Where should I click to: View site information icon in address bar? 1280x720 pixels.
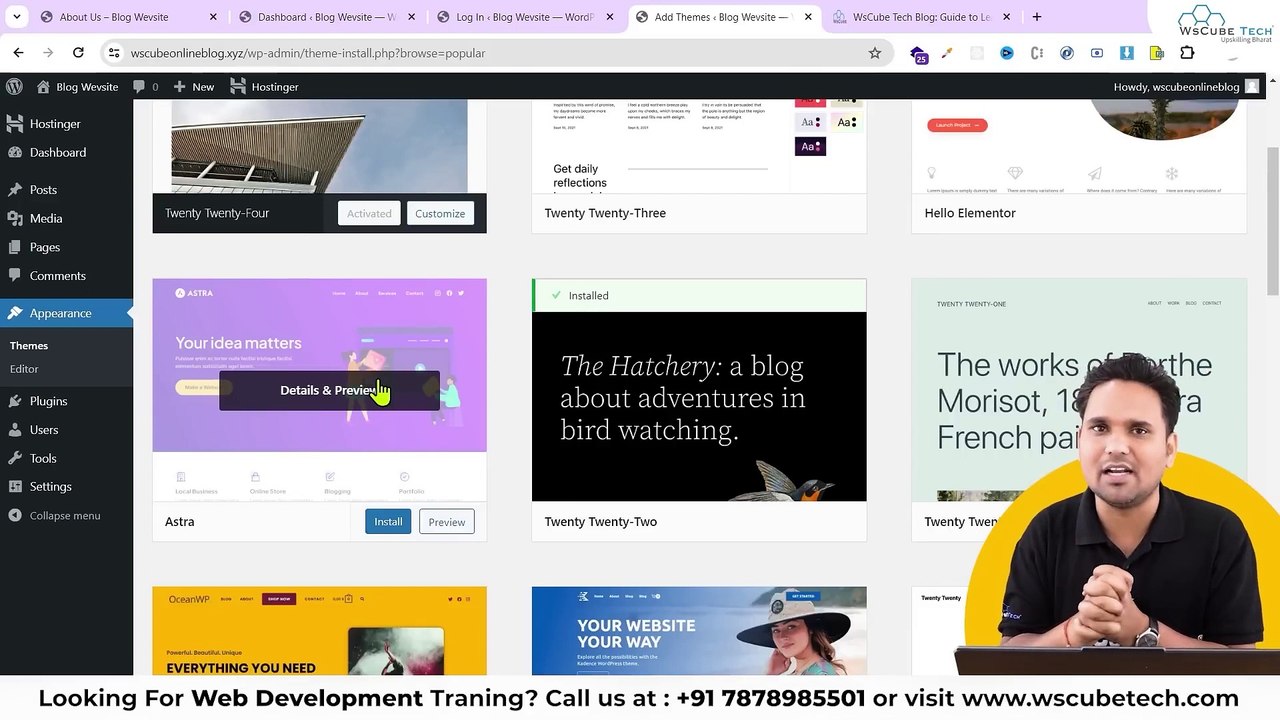click(x=114, y=53)
